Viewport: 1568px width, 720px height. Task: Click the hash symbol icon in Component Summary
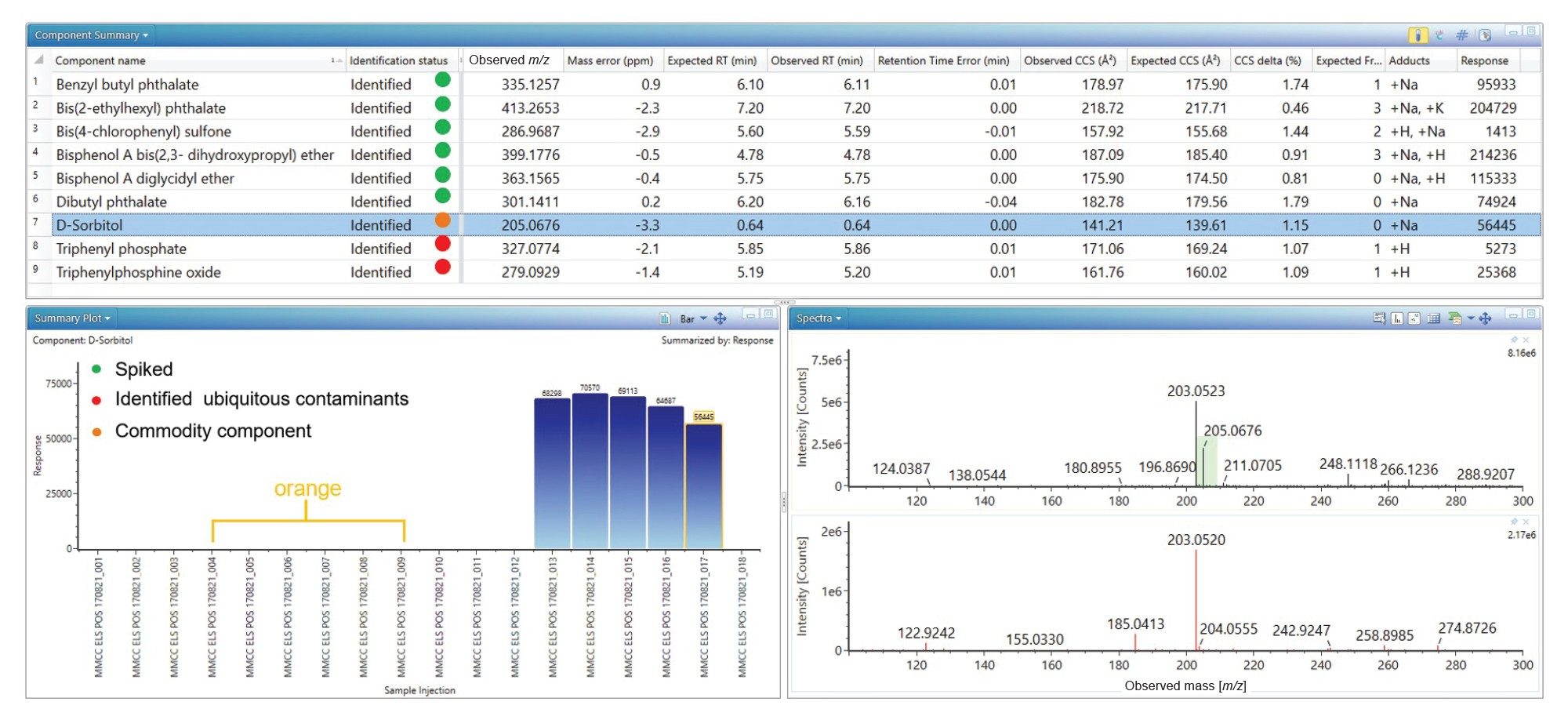tap(1461, 35)
